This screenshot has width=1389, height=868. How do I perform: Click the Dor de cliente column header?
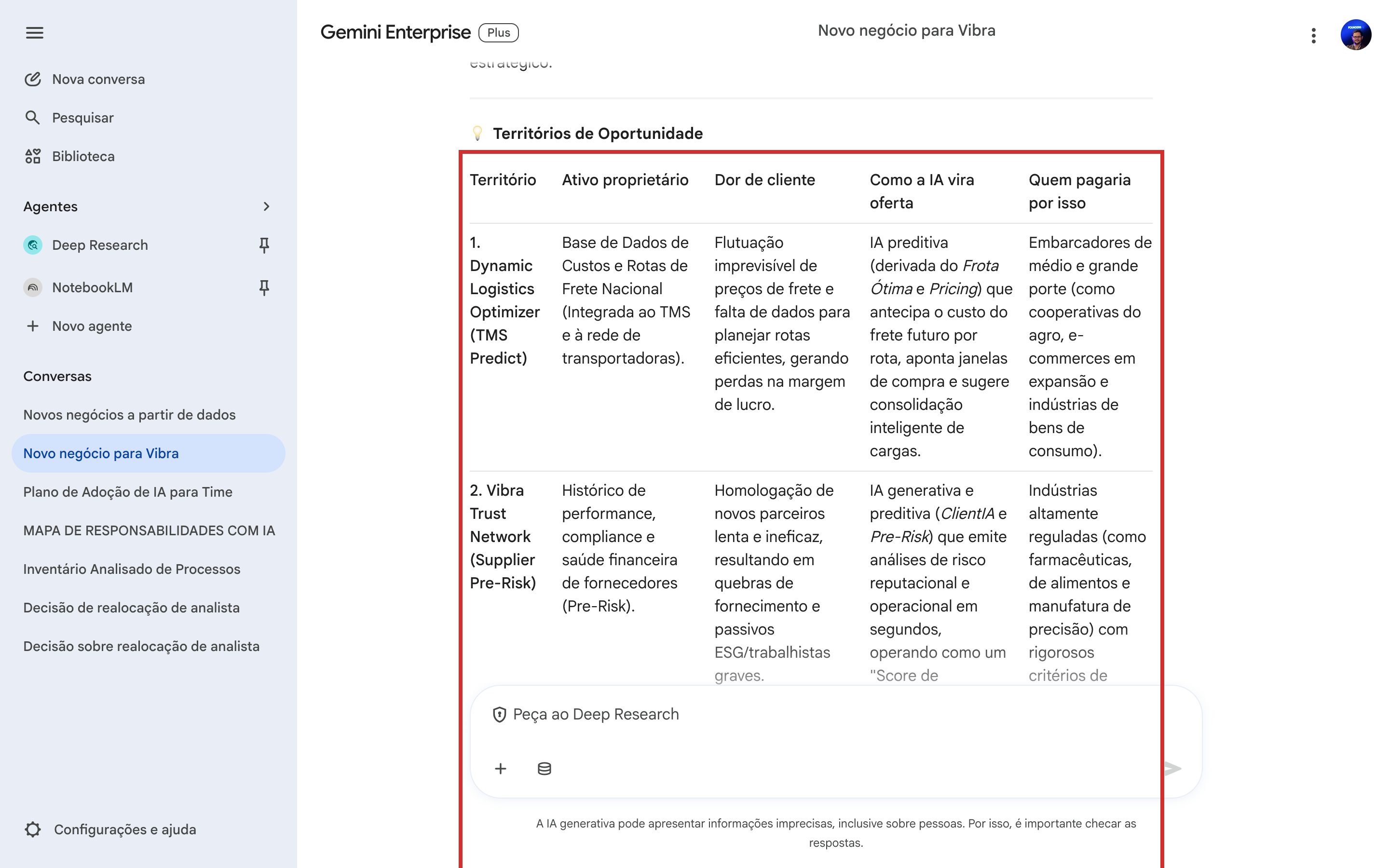pyautogui.click(x=764, y=180)
